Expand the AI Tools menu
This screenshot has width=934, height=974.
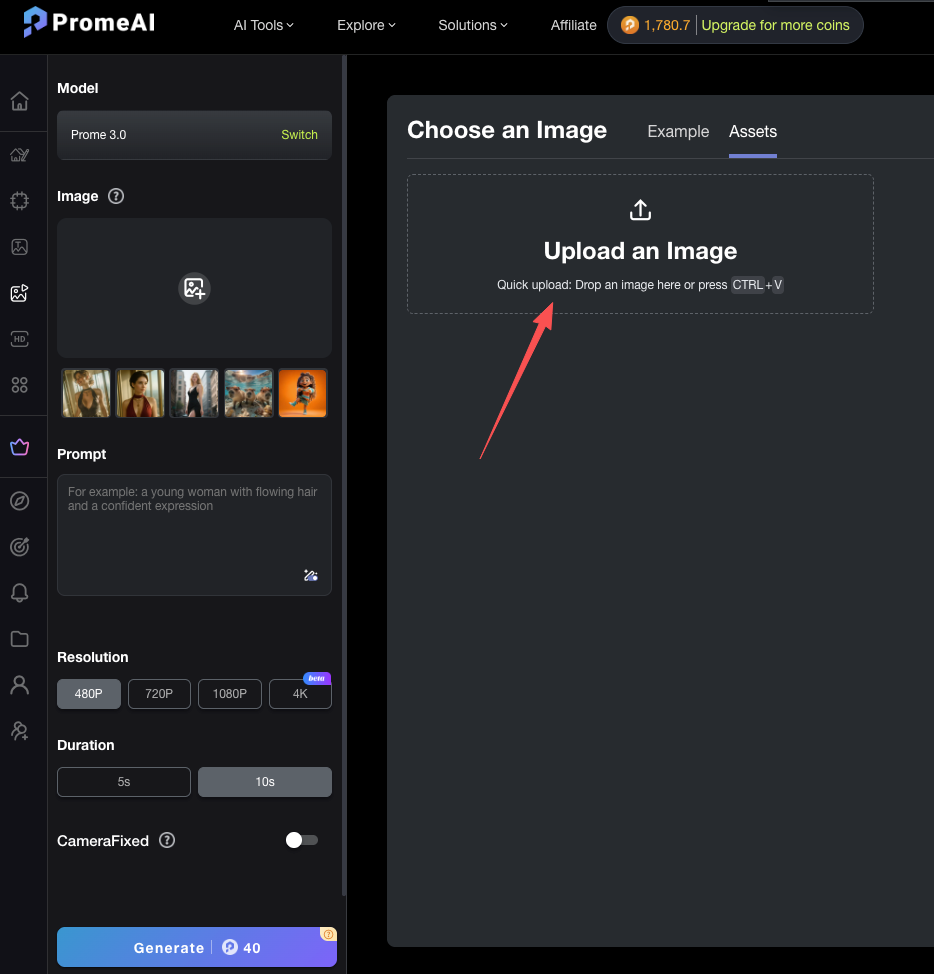(x=263, y=25)
